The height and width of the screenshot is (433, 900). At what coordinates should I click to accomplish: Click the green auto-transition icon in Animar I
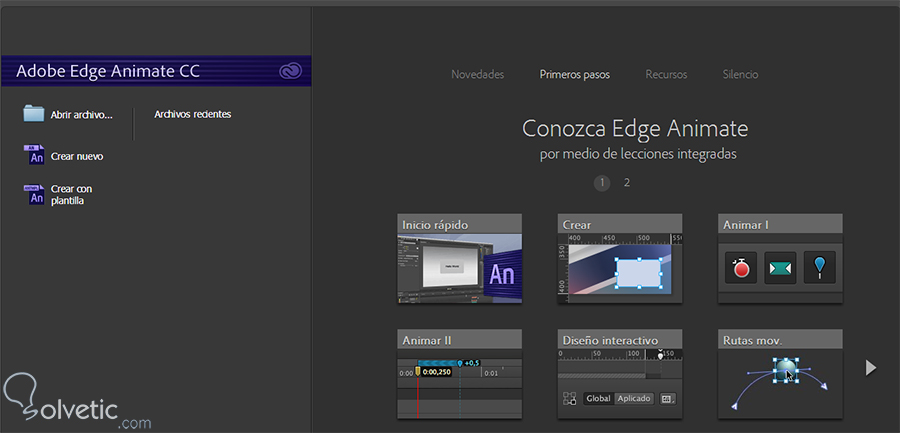click(x=780, y=268)
